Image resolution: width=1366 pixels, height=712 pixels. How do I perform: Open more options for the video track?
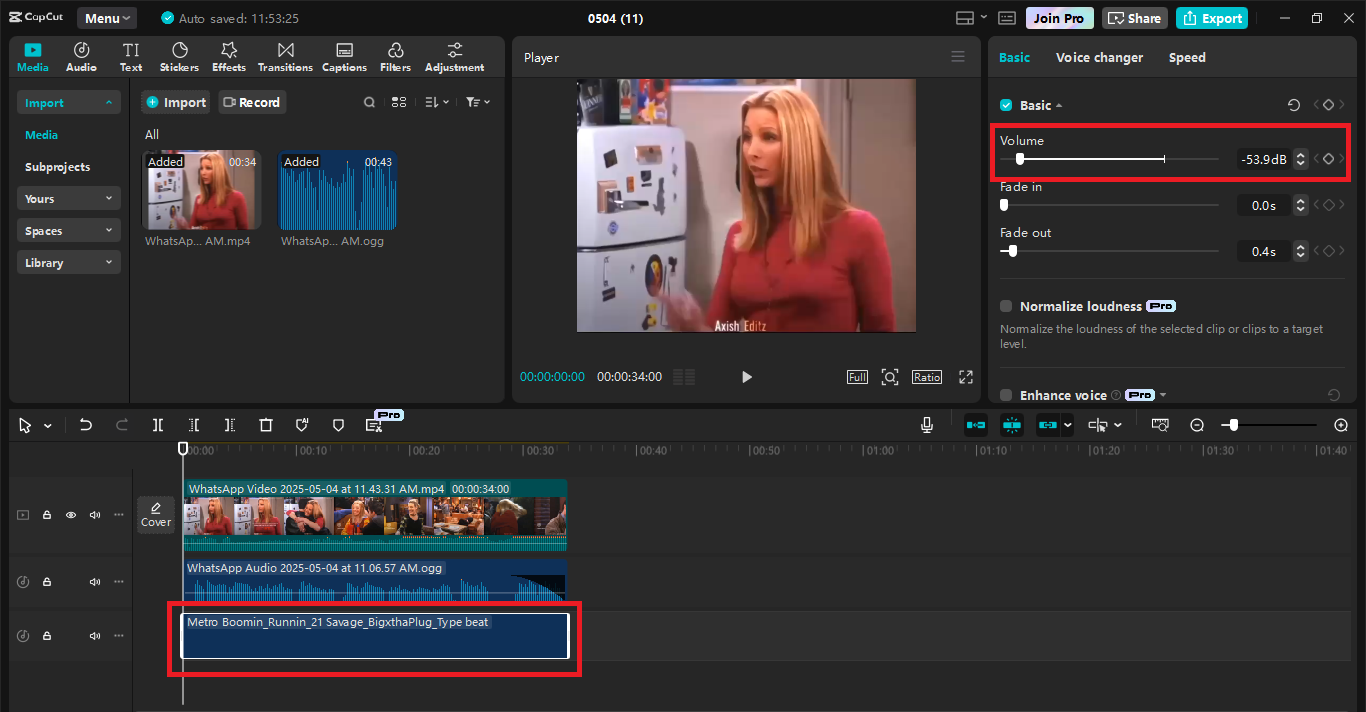(x=119, y=515)
